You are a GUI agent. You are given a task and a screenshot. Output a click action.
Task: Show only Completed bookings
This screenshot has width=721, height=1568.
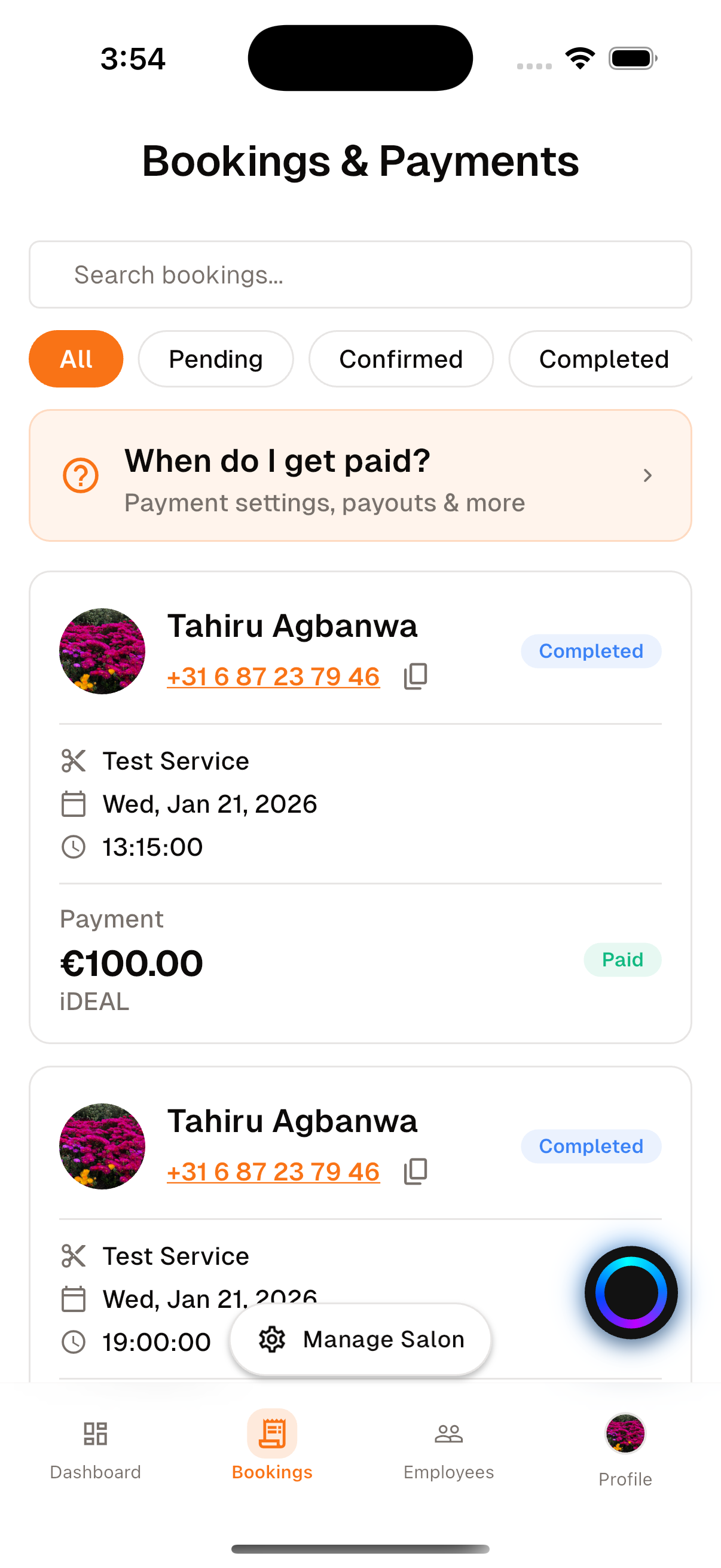pos(603,359)
